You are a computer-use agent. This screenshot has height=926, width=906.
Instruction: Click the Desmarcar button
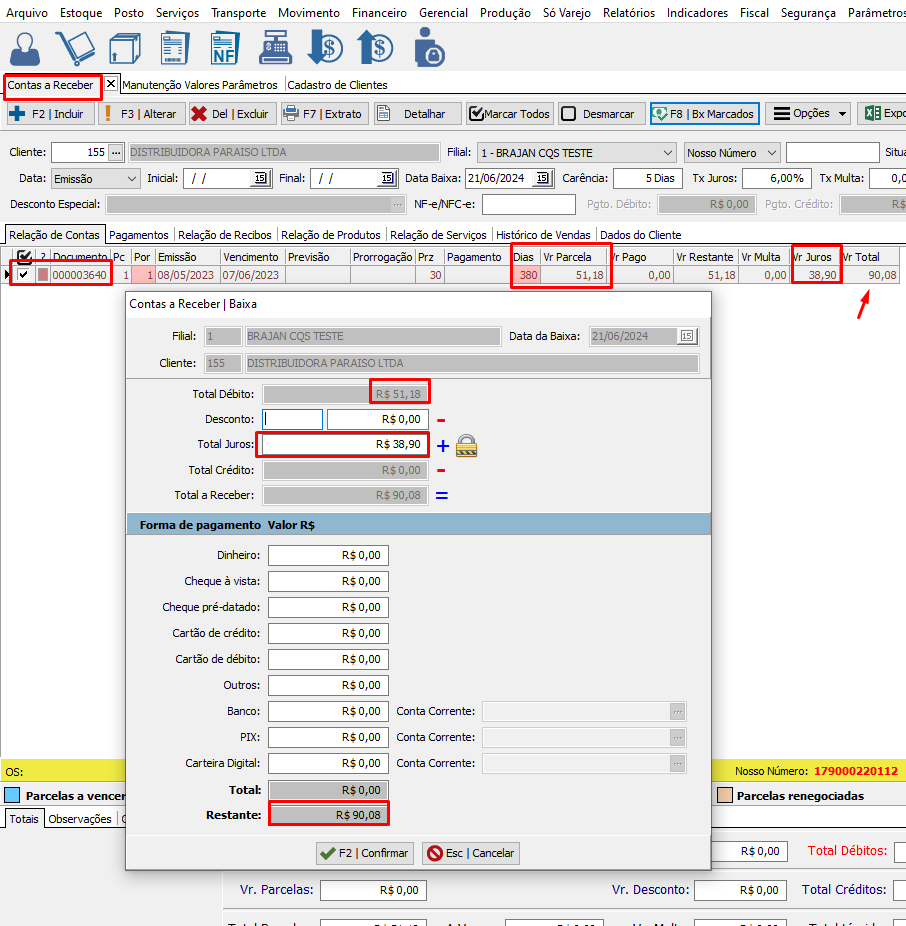599,114
